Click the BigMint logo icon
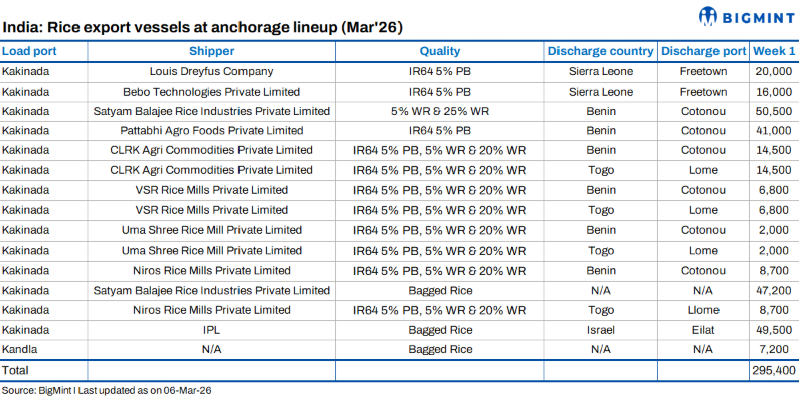Image resolution: width=808 pixels, height=401 pixels. click(710, 16)
